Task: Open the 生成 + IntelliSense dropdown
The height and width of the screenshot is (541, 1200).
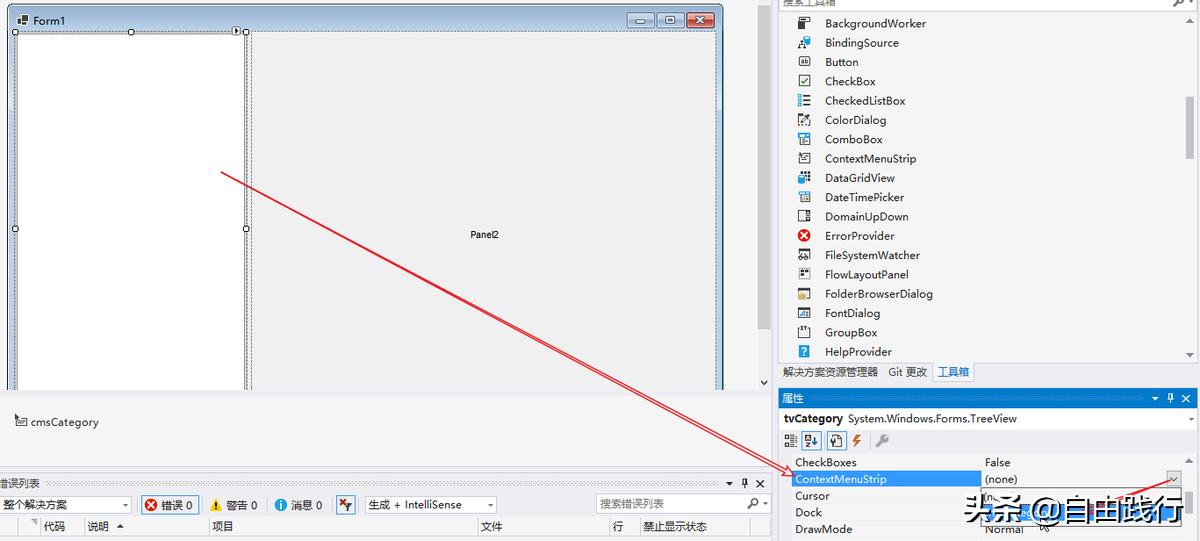Action: point(431,505)
